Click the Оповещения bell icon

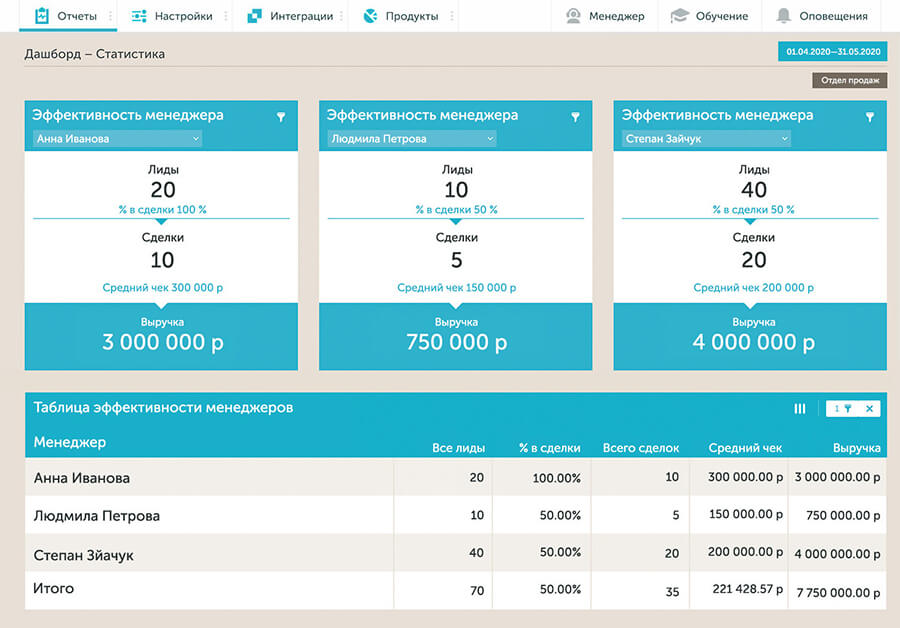(783, 16)
